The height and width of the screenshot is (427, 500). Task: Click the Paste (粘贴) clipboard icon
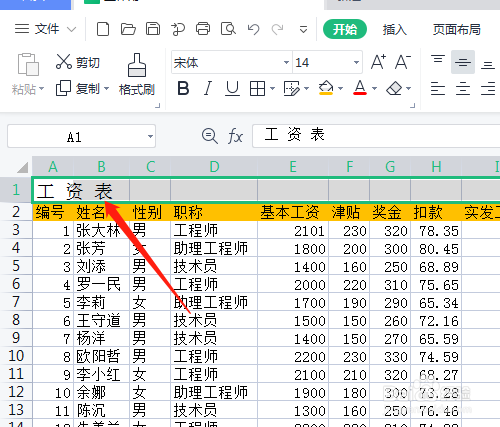28,64
